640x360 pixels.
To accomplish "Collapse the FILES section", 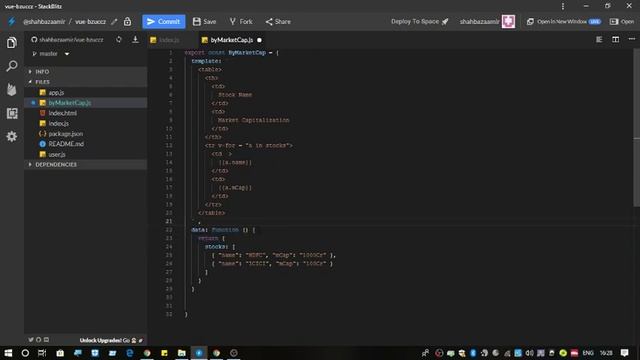I will coord(85,82).
